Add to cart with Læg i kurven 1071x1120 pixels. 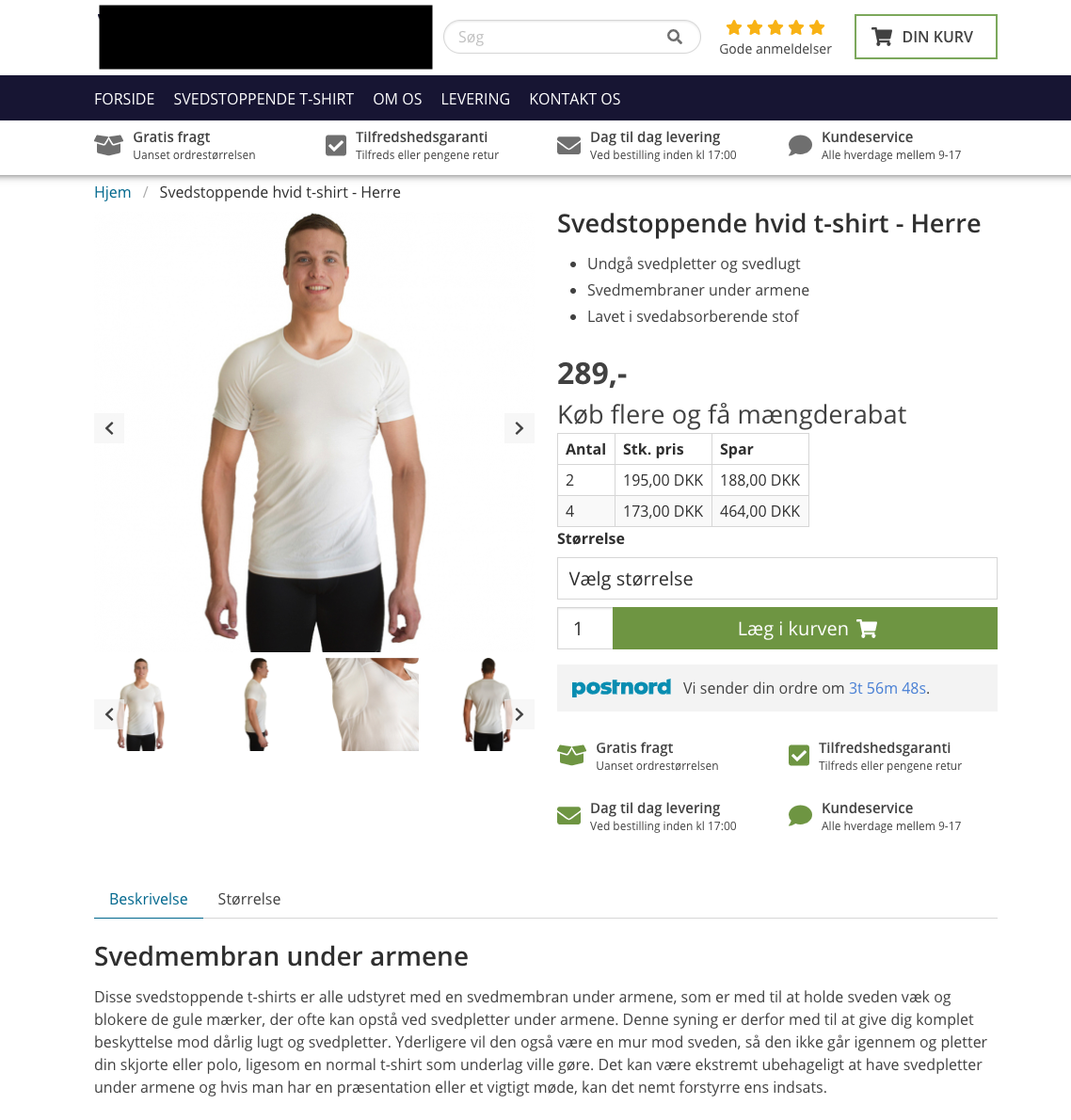(805, 628)
